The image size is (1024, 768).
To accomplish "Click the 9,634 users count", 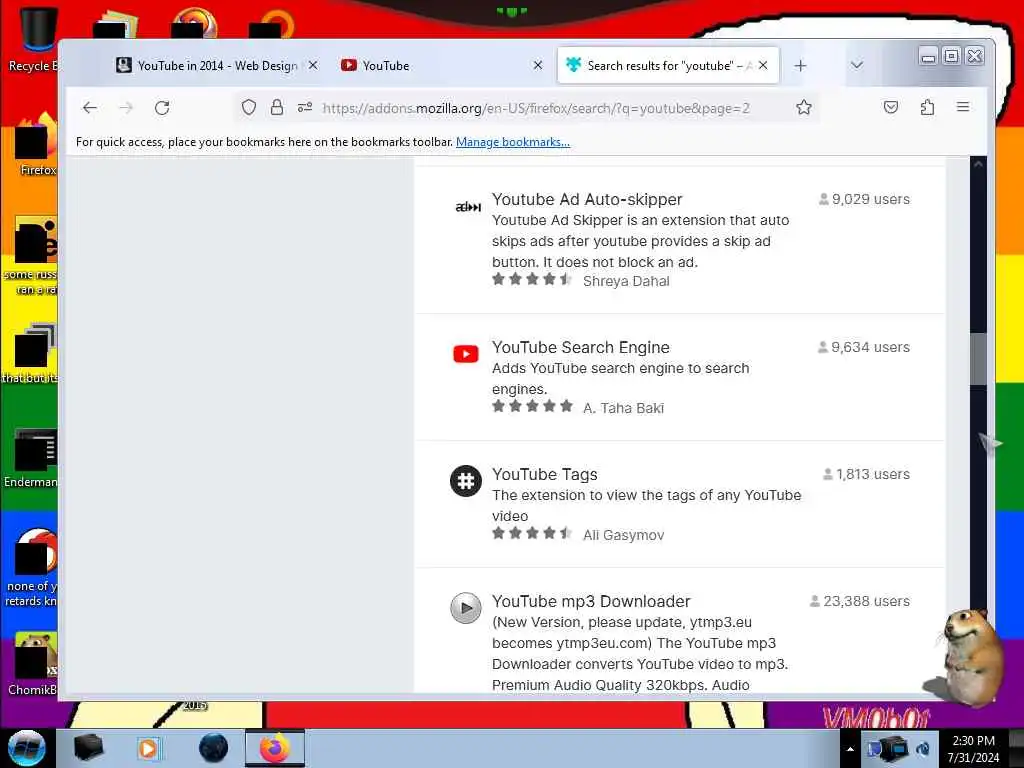I will tap(863, 347).
